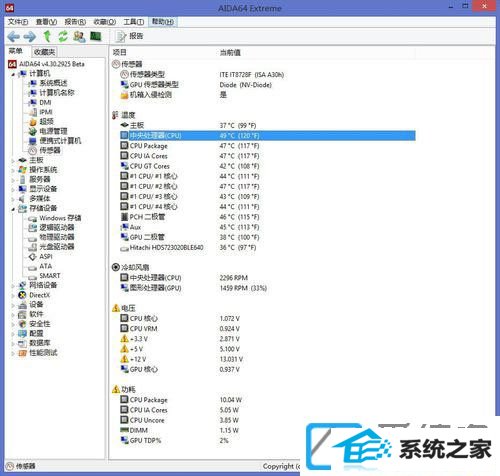Screen dimensions: 500x476
Task: Click the 项目 column header
Action: coord(120,52)
